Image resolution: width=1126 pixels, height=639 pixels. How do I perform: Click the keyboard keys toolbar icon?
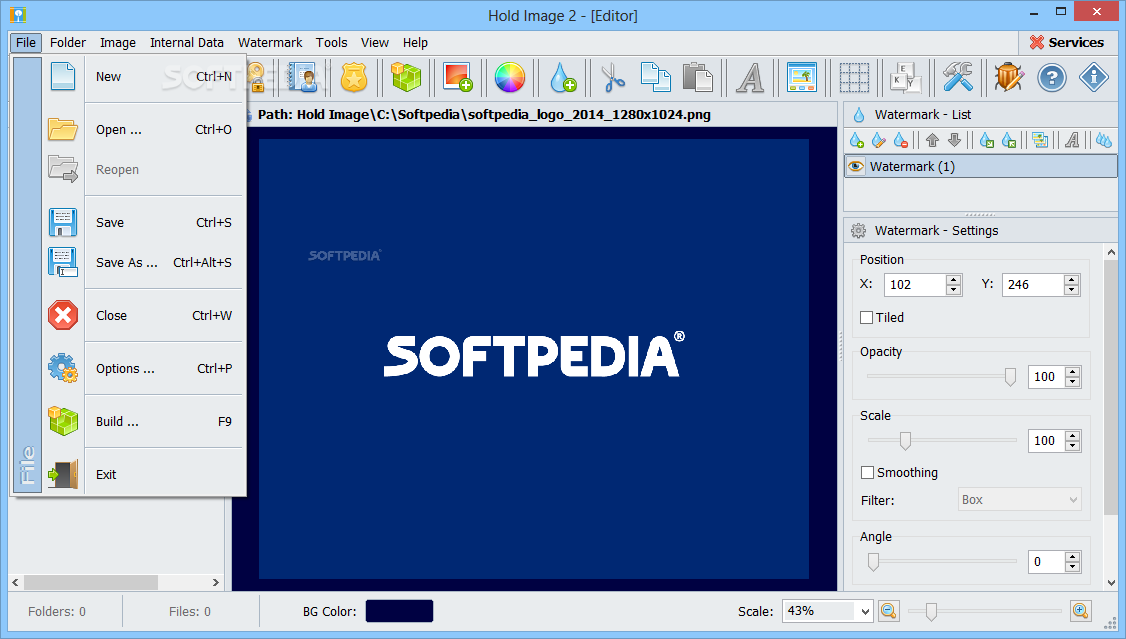[906, 77]
